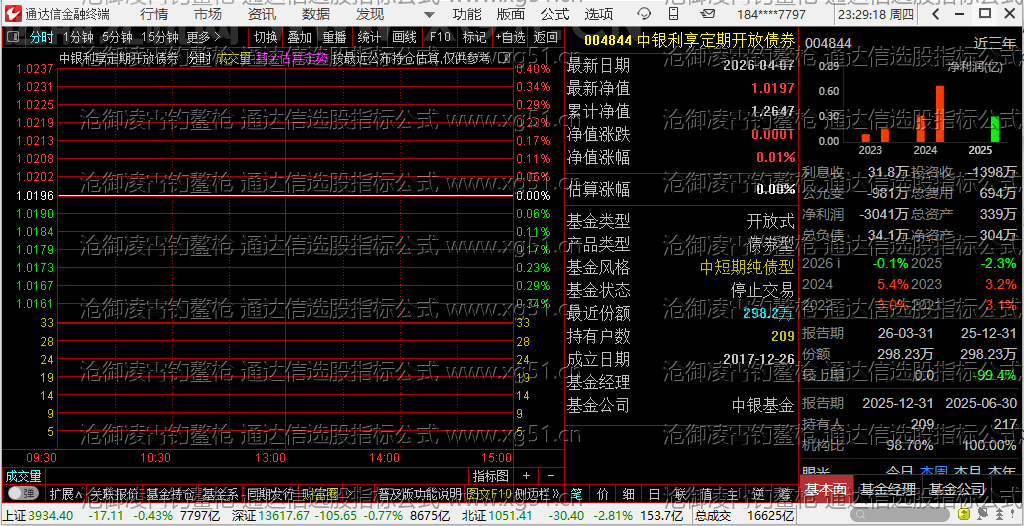
Task: Open the 值 value tab
Action: tap(705, 493)
